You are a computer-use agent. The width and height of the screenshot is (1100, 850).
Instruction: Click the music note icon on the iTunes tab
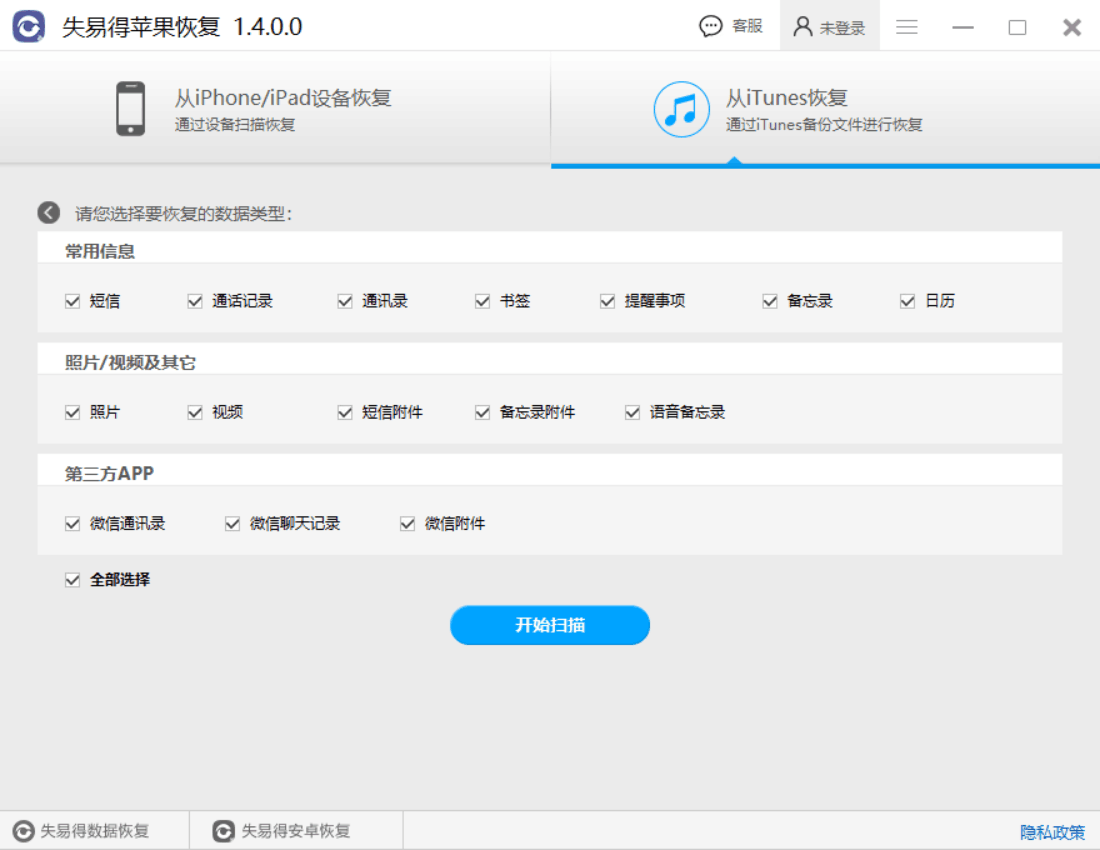tap(681, 107)
